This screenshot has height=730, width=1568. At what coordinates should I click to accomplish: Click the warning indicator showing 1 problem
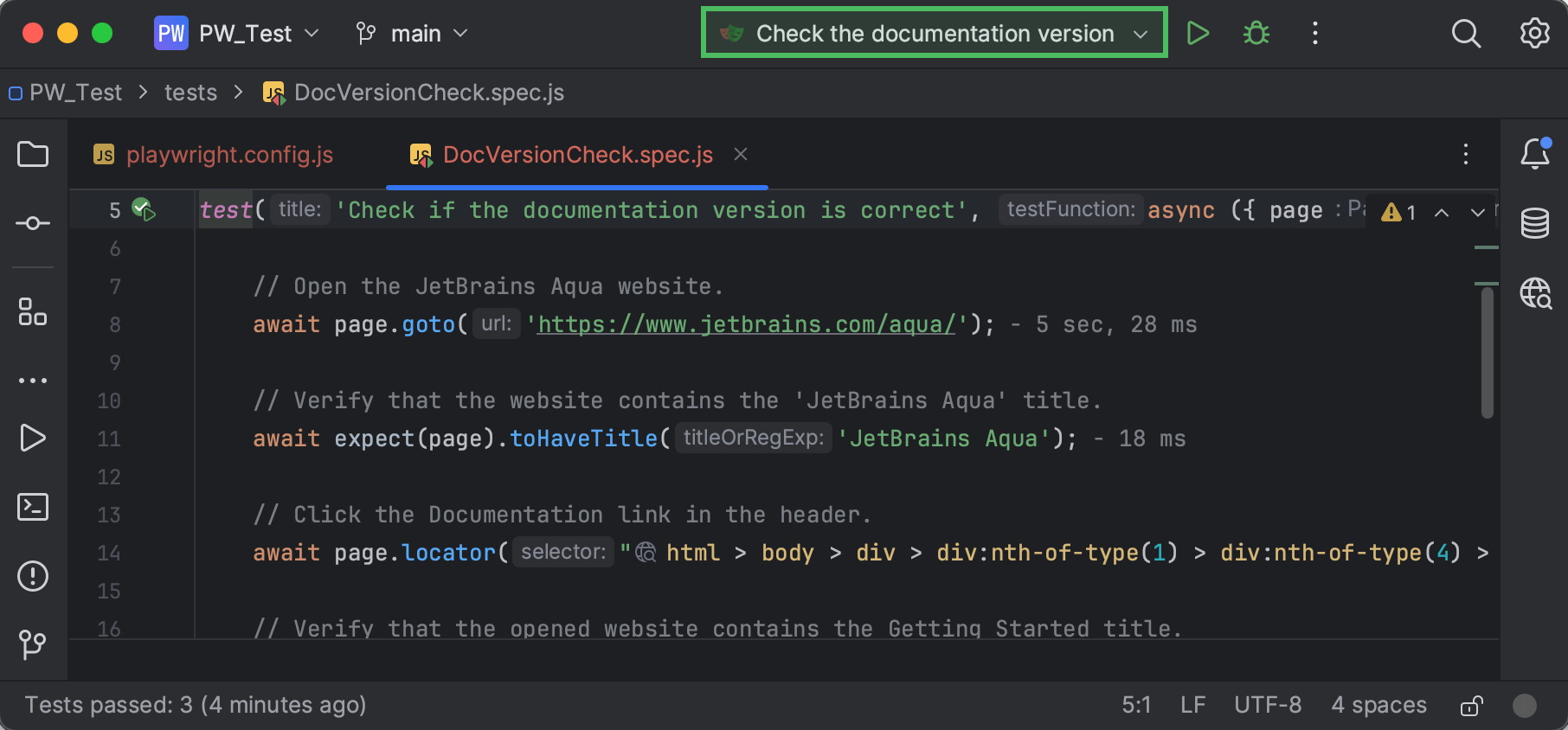click(x=1398, y=212)
